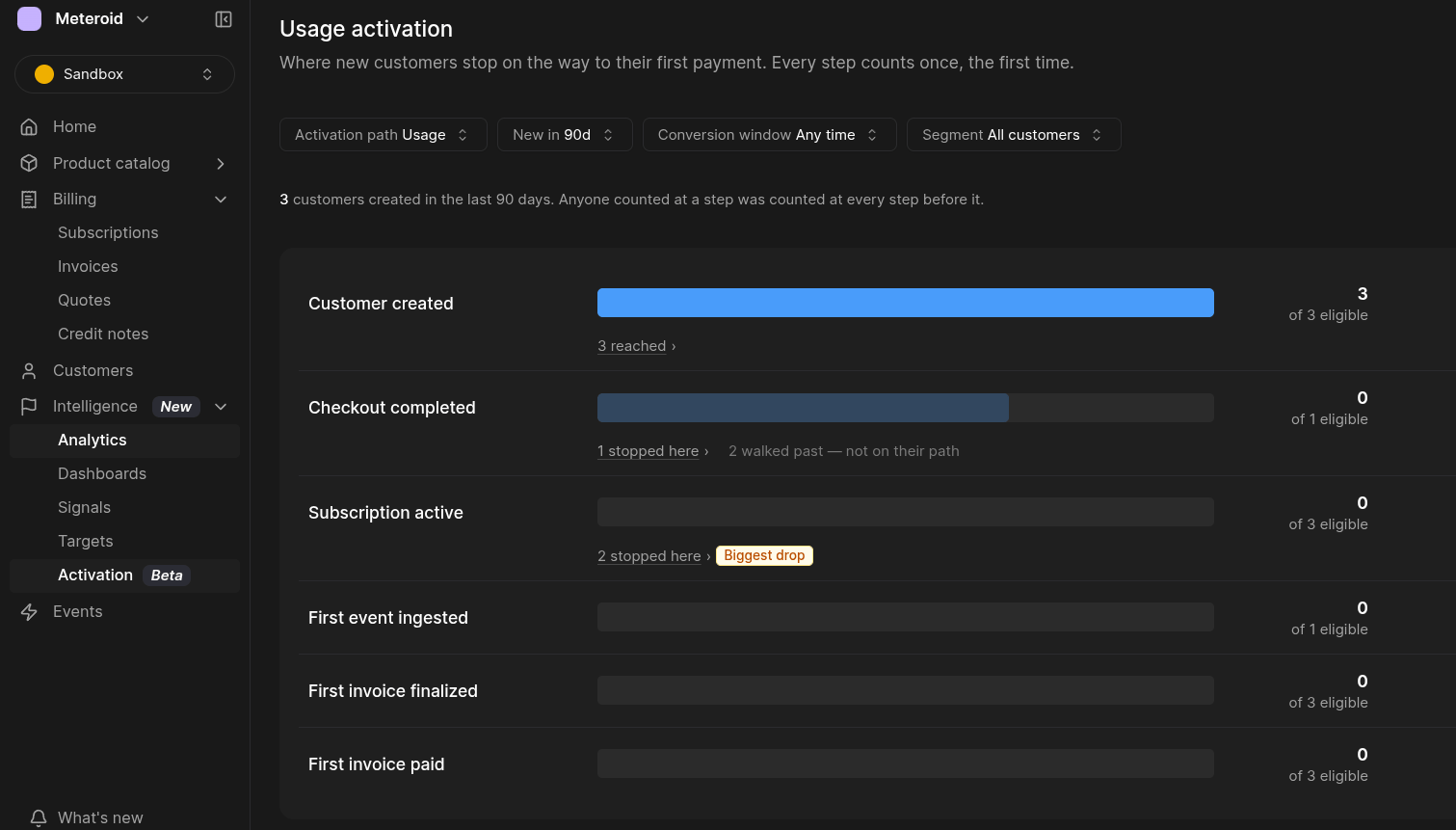Image resolution: width=1456 pixels, height=830 pixels.
Task: Click the Beta badge beside Activation
Action: point(167,576)
